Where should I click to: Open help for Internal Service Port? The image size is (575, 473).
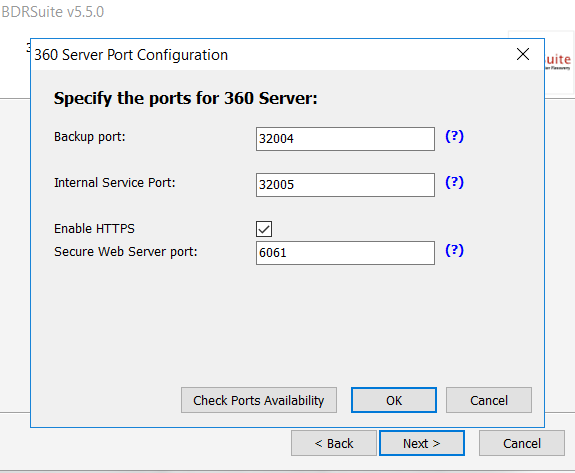(454, 182)
